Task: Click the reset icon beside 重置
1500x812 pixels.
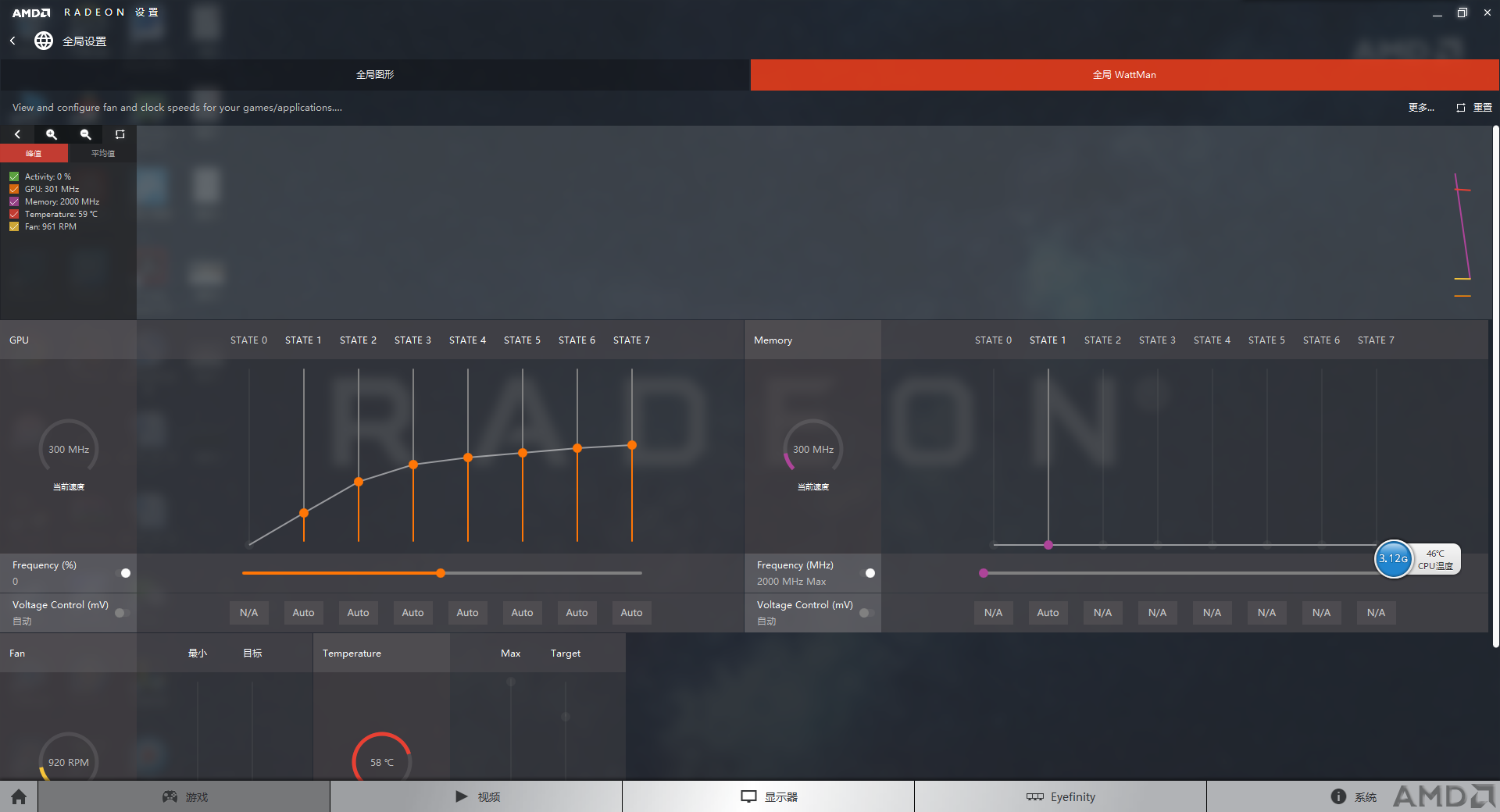Action: click(1460, 108)
